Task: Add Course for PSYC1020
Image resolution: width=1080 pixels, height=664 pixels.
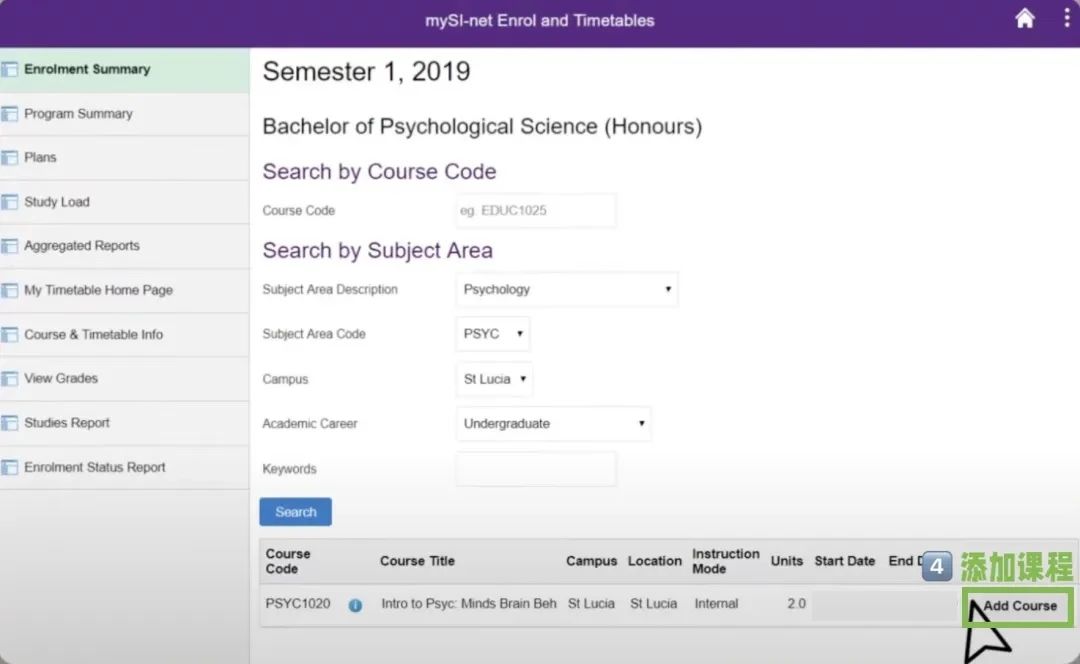Action: 1018,606
